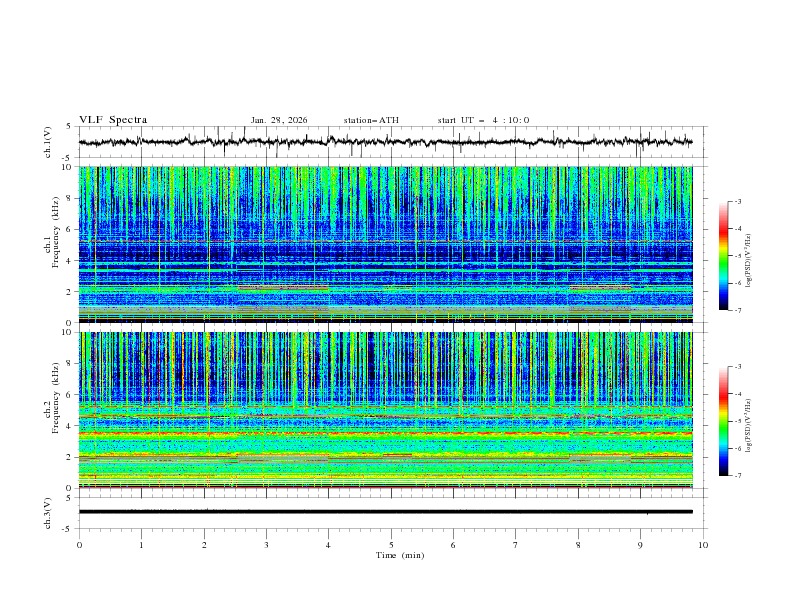Click the ch.3 flat voltage trace

point(390,511)
